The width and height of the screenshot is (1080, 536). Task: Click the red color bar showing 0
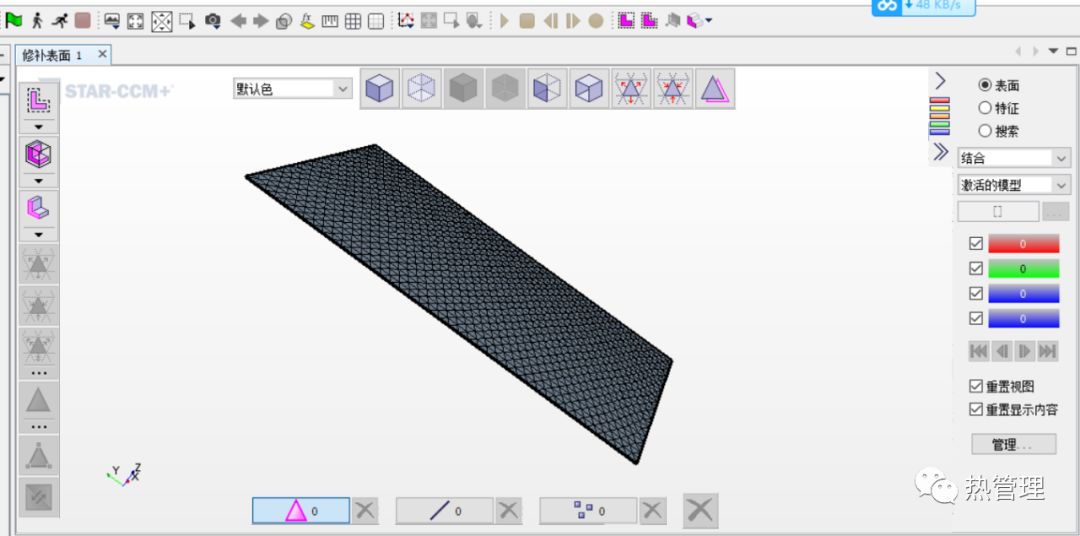1024,244
